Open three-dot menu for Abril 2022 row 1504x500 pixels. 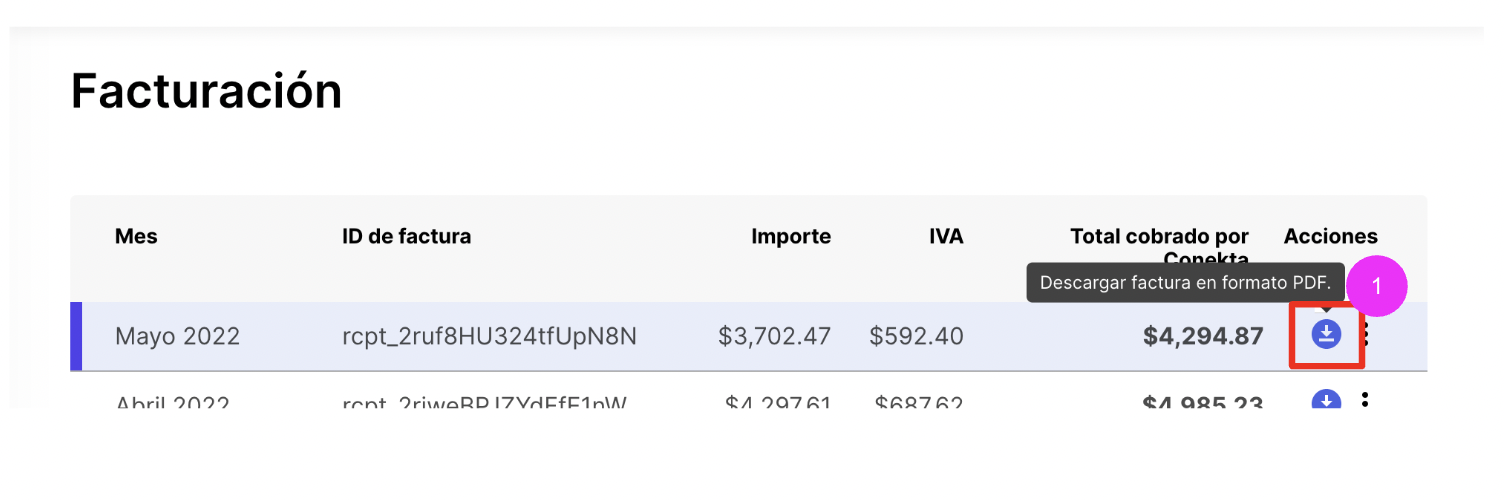pos(1365,400)
